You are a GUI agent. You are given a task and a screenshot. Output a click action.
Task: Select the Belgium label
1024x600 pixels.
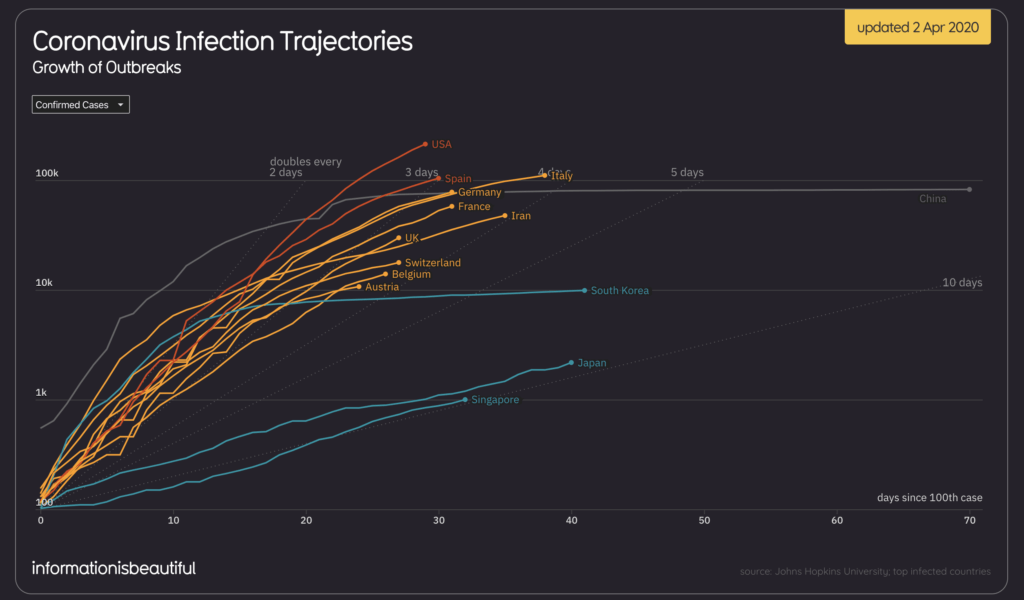(411, 274)
